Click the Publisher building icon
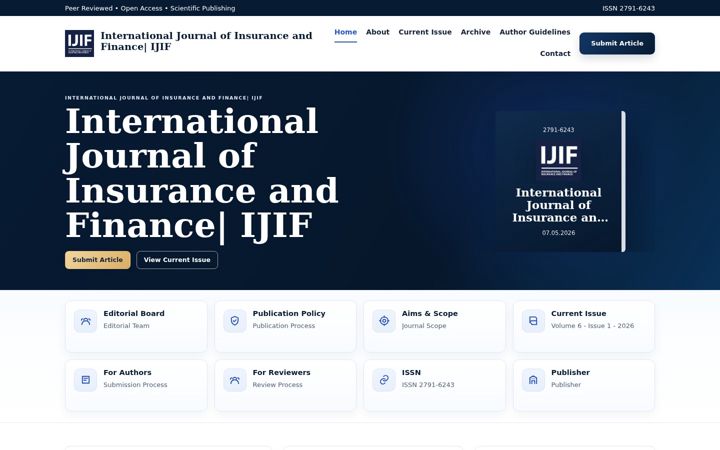The image size is (720, 450). click(x=533, y=380)
